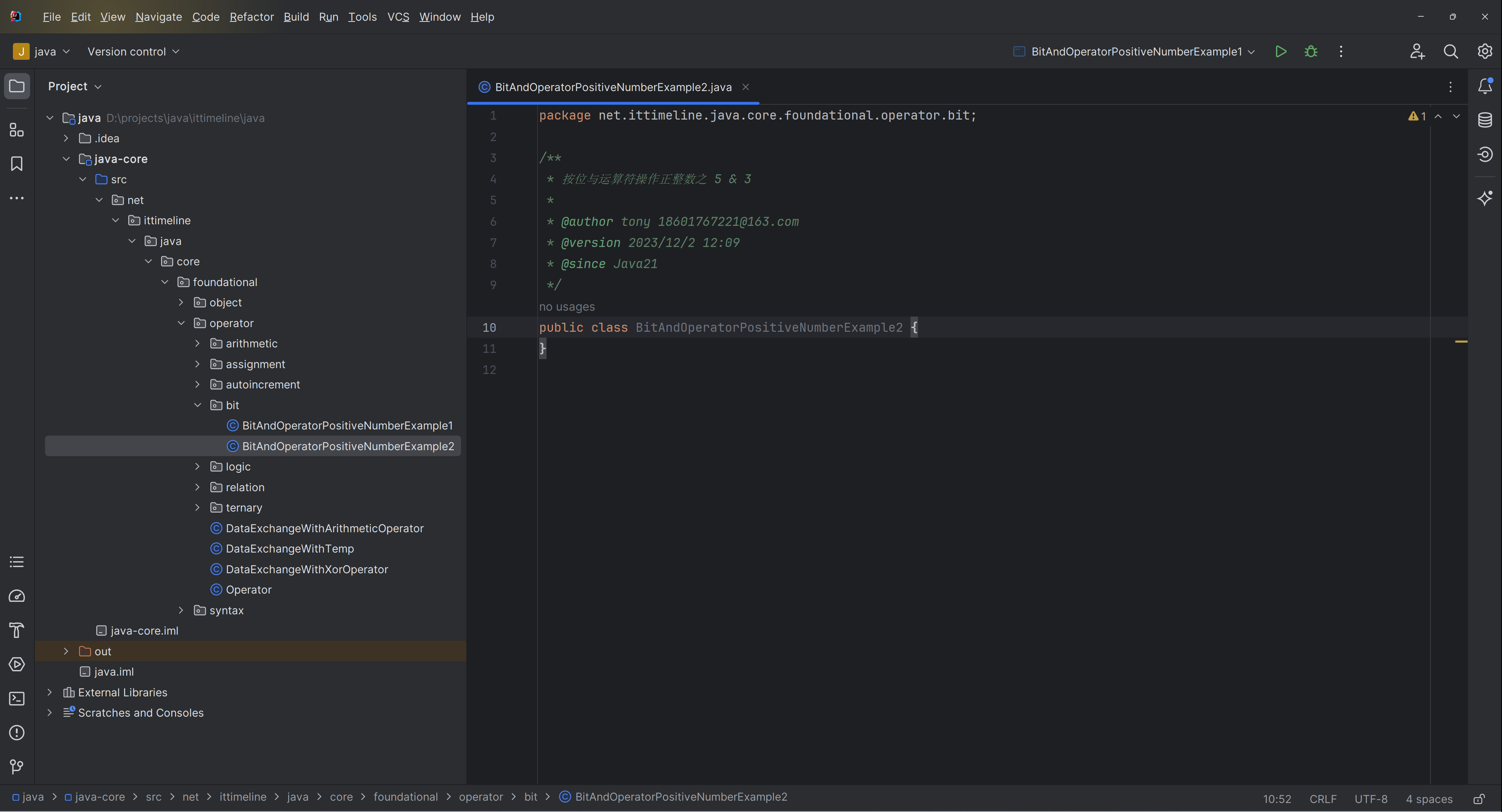Image resolution: width=1502 pixels, height=812 pixels.
Task: Open the Services tool window
Action: pos(17,665)
